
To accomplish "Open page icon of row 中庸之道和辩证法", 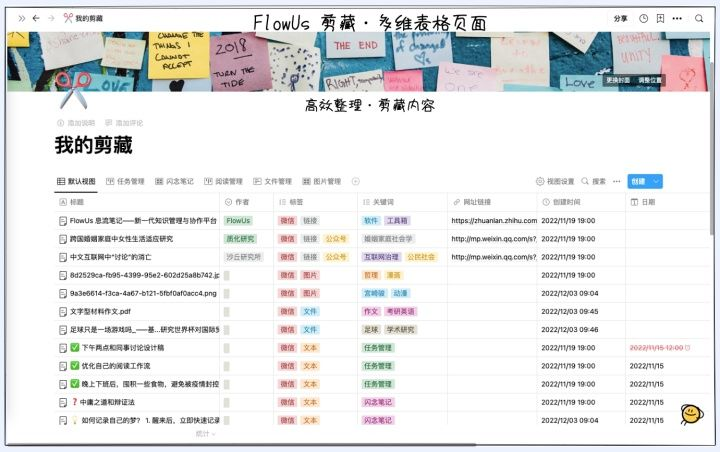I will tap(63, 402).
